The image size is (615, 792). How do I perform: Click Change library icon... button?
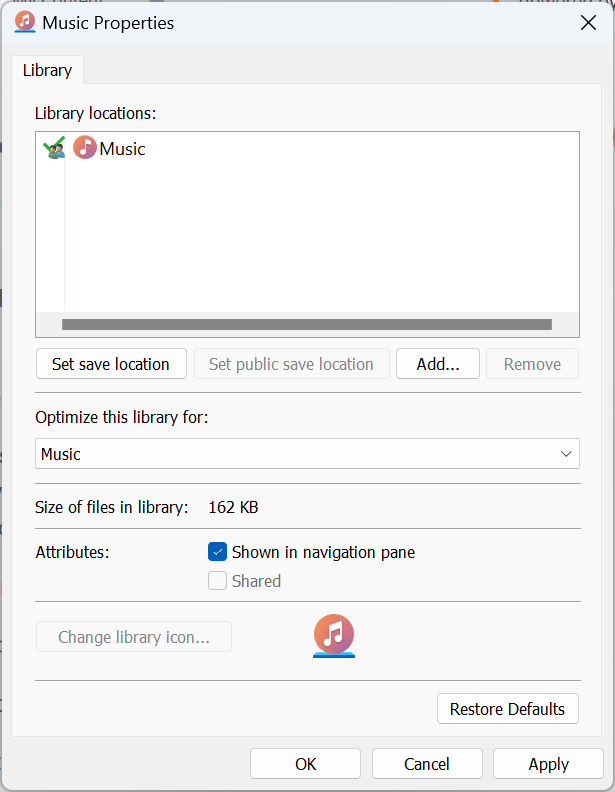134,637
